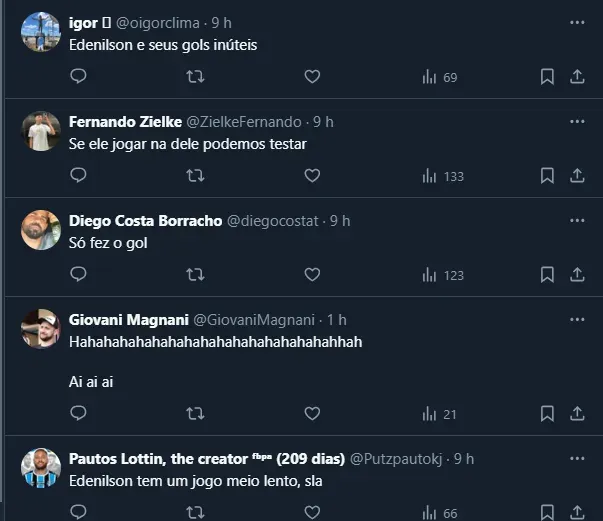The image size is (603, 521).
Task: Repost igor's tweet
Action: click(196, 77)
